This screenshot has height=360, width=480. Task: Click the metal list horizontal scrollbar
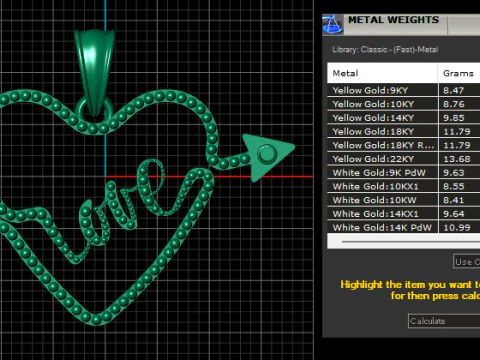pyautogui.click(x=411, y=241)
